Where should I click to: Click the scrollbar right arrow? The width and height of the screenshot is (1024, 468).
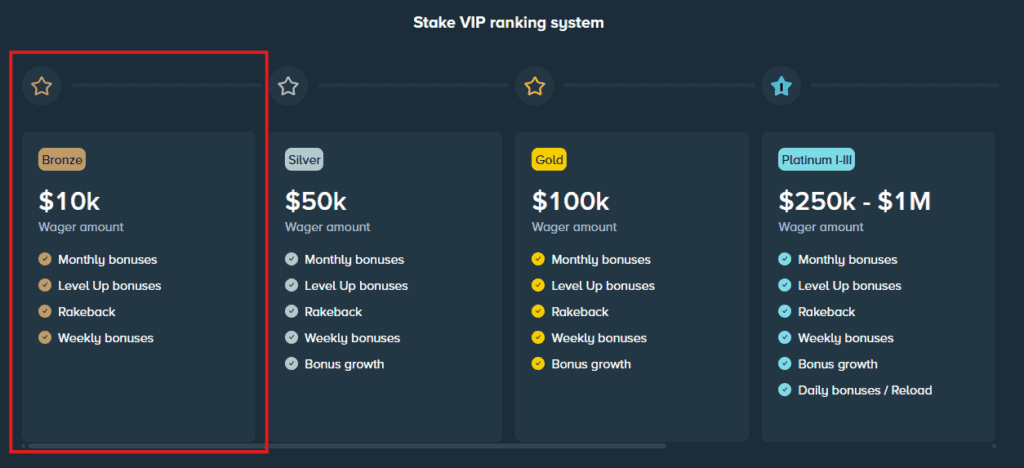[993, 446]
